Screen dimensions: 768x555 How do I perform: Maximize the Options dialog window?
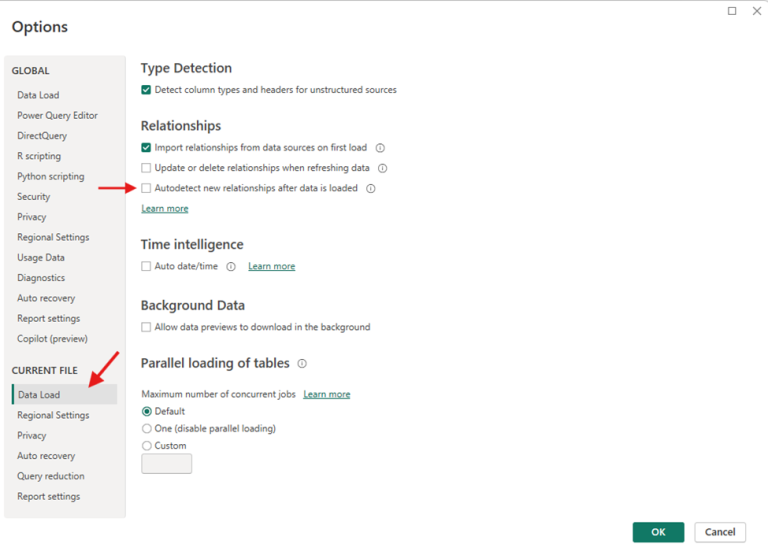pos(732,11)
